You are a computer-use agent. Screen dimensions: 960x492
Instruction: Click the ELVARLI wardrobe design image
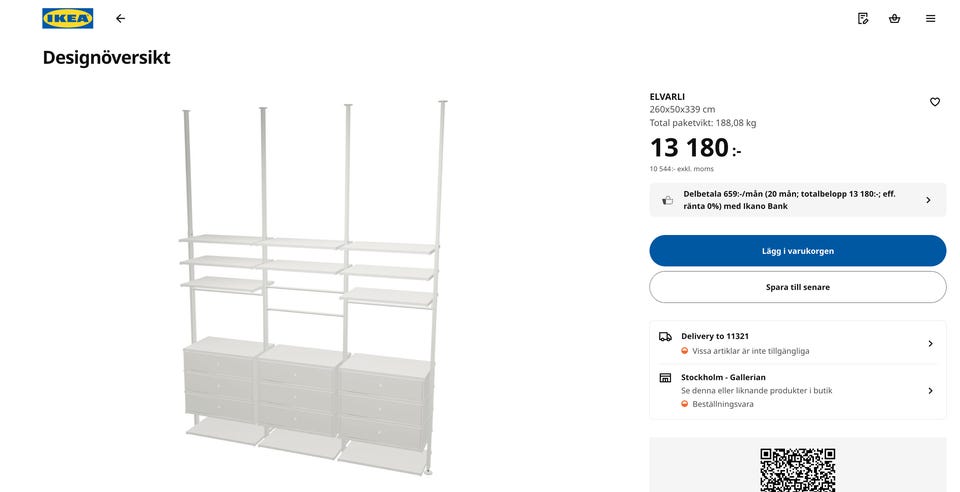312,290
